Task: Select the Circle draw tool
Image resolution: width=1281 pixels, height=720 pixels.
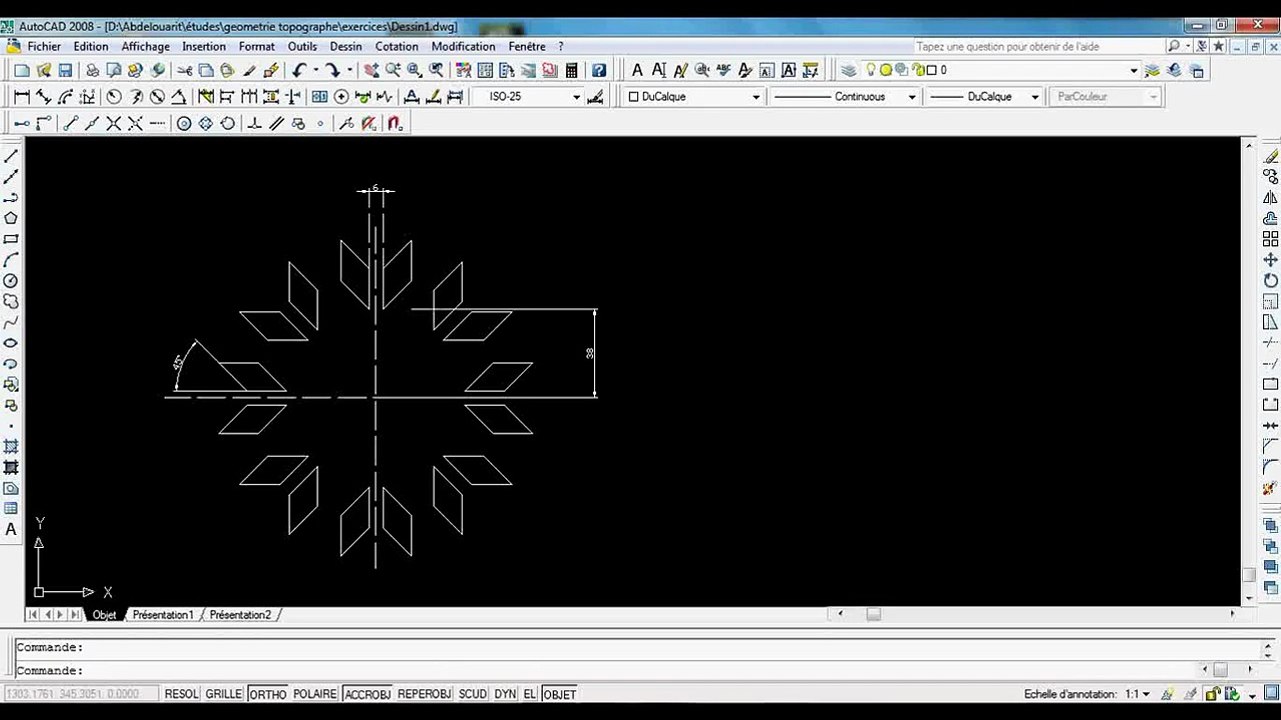Action: pyautogui.click(x=11, y=281)
